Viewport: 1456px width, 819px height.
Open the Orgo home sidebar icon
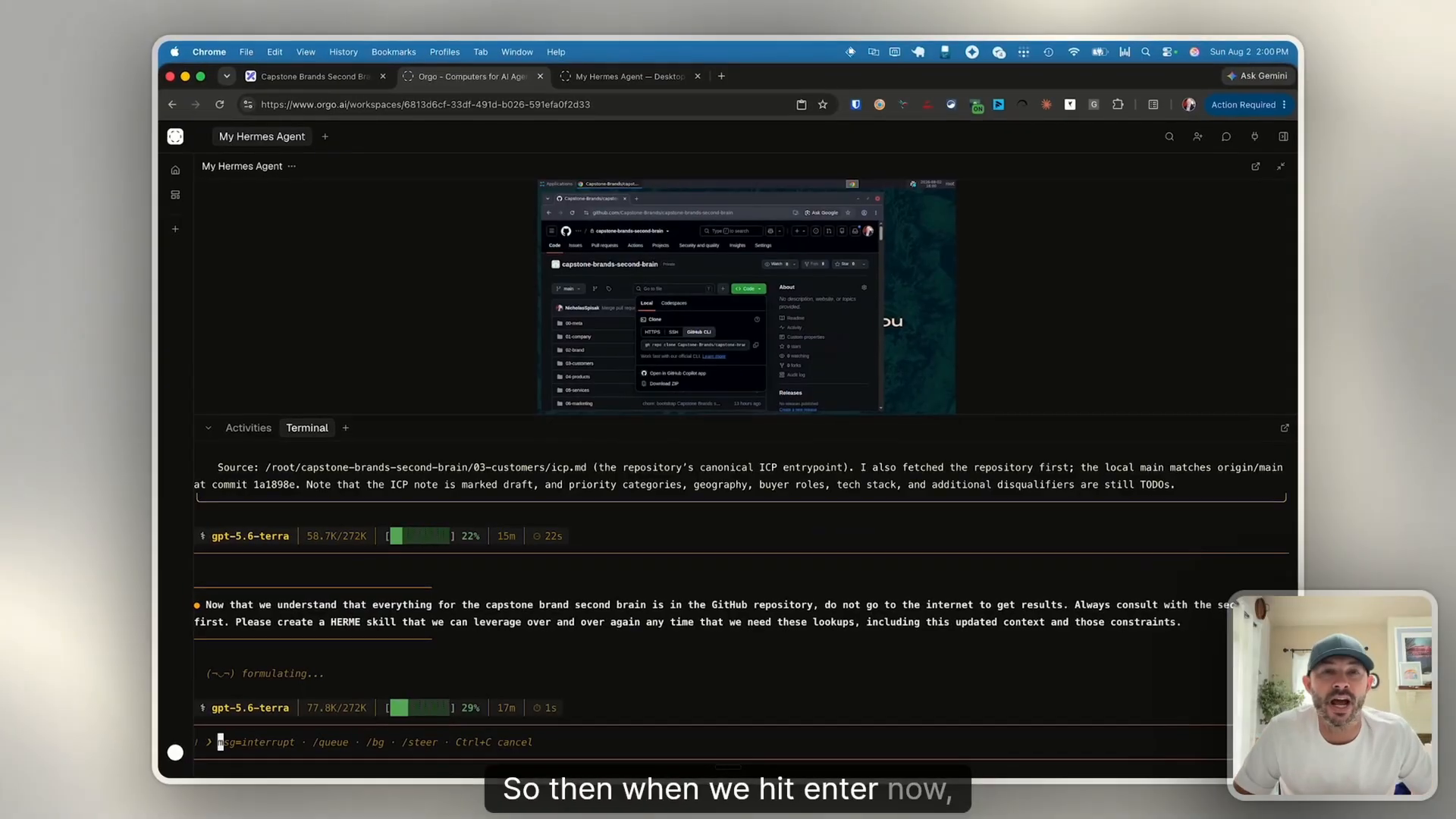coord(175,170)
